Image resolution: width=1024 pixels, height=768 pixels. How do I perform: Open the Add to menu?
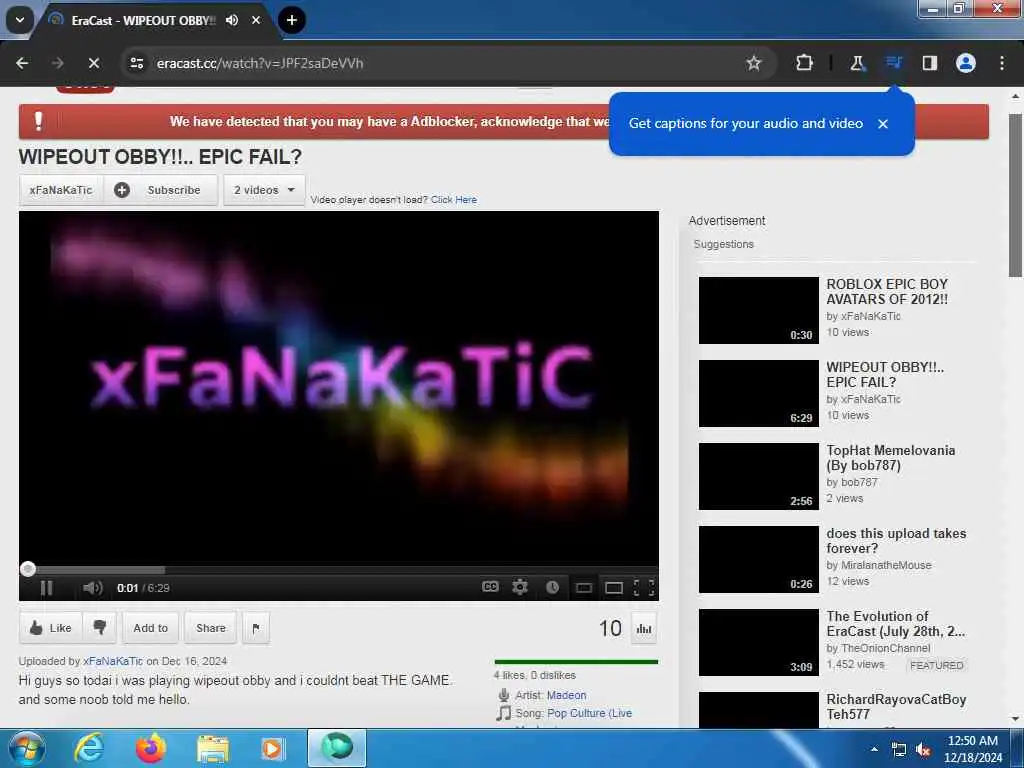pyautogui.click(x=150, y=628)
